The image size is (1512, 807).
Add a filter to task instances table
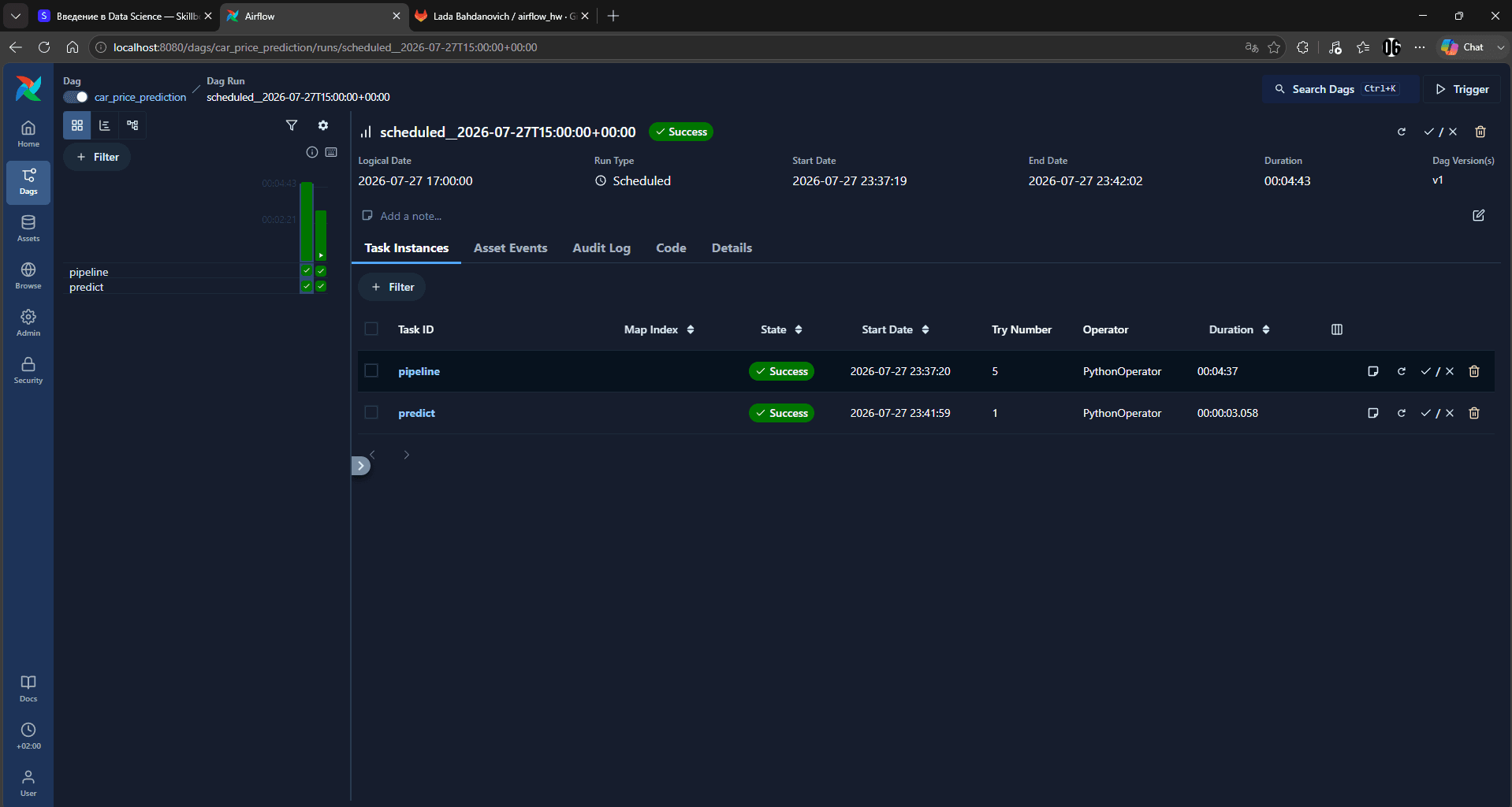[x=392, y=287]
